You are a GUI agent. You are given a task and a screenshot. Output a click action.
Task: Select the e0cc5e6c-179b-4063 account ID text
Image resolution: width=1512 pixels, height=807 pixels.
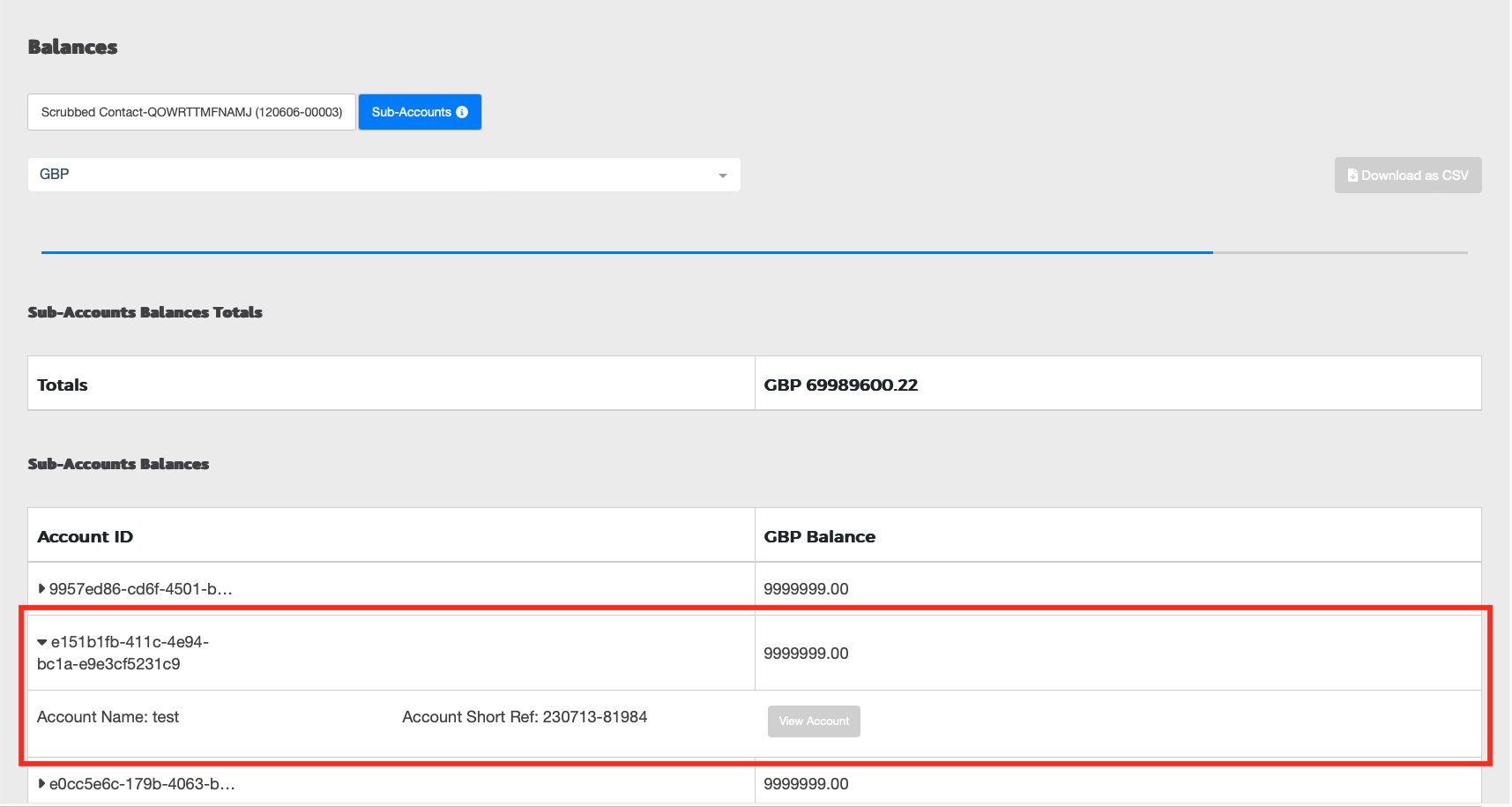tap(142, 783)
